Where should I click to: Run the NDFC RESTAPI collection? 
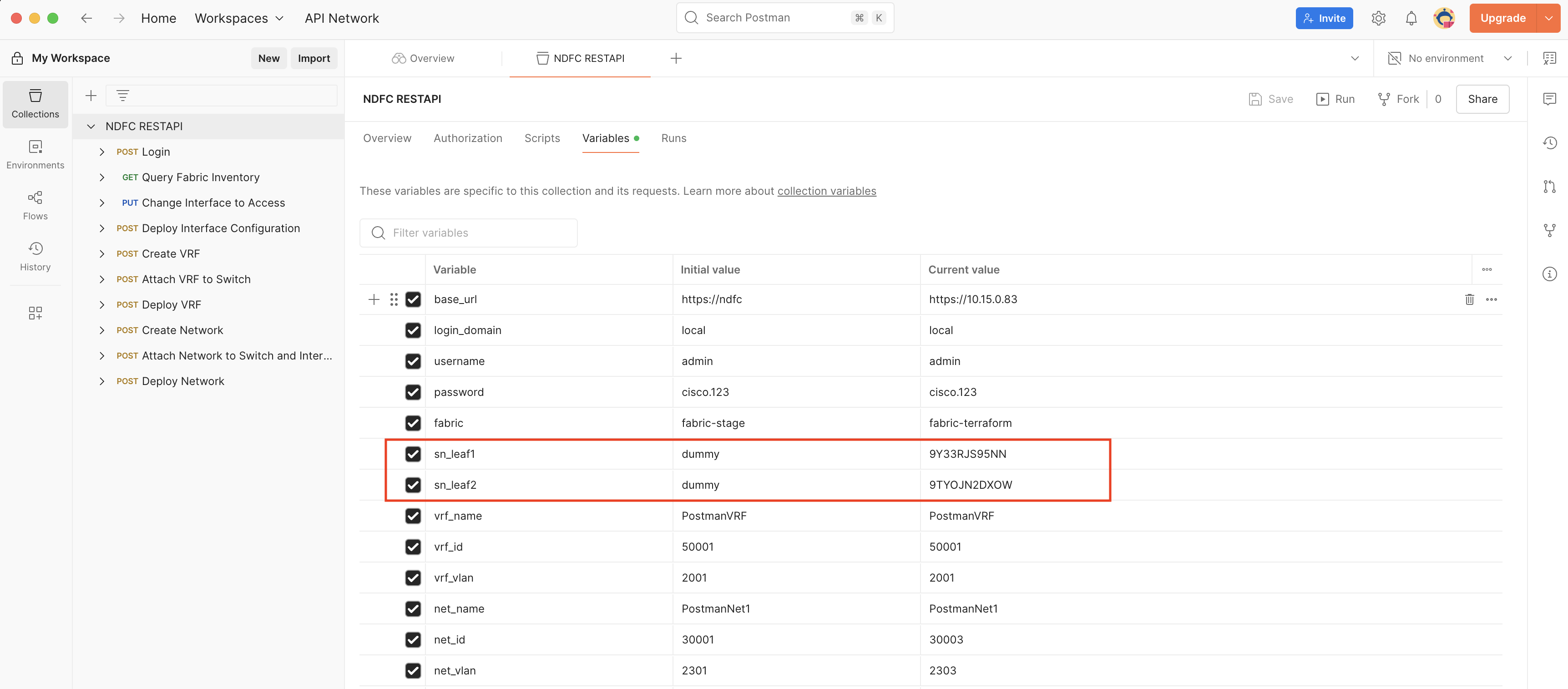pyautogui.click(x=1335, y=99)
